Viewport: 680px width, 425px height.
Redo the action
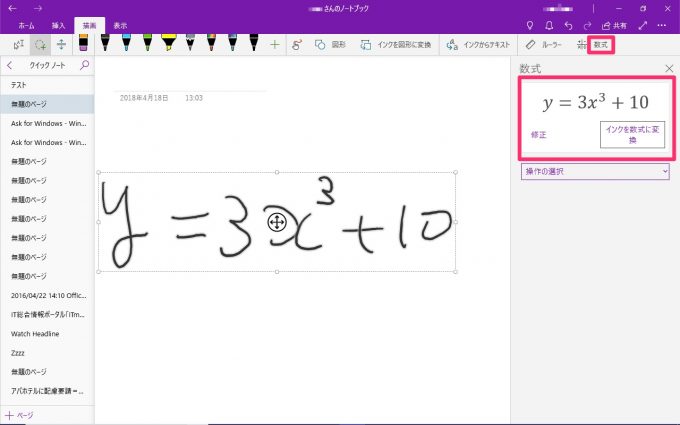coord(588,26)
